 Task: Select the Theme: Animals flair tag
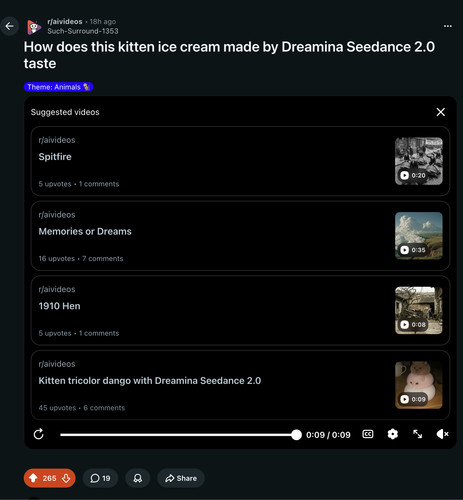pyautogui.click(x=58, y=87)
